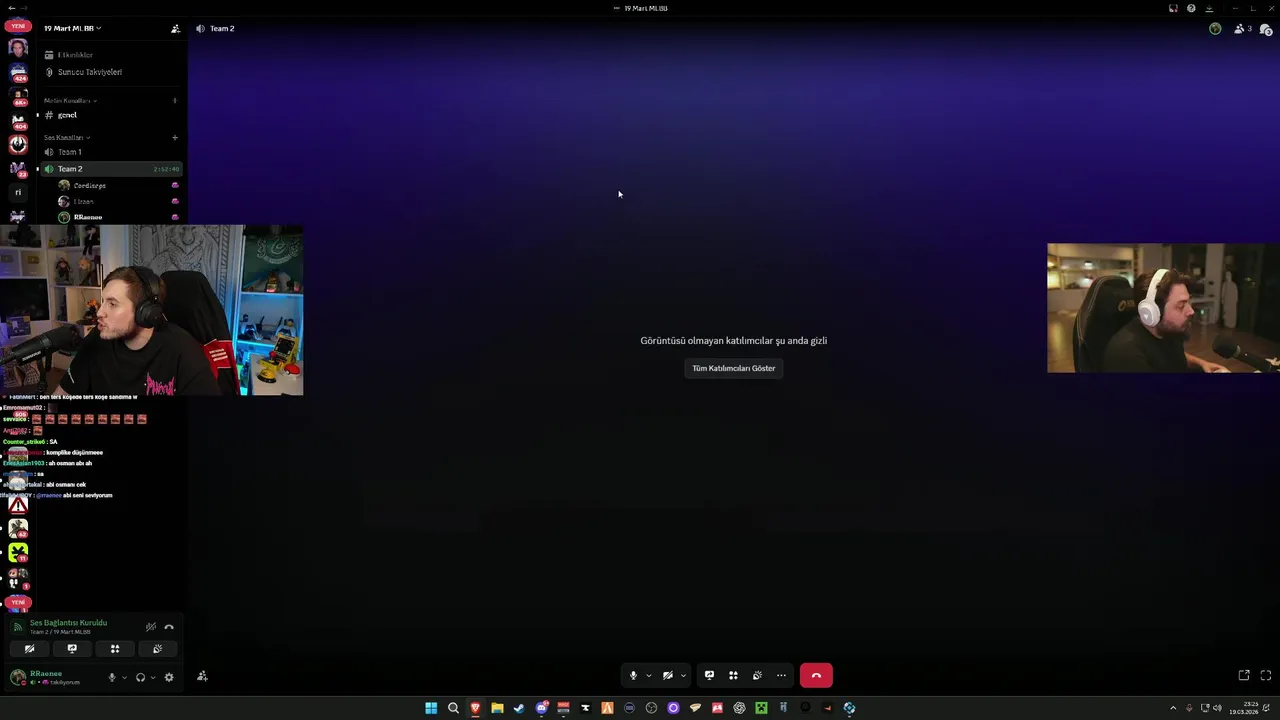Open the Etkinlikler events entry
The width and height of the screenshot is (1280, 720).
click(x=110, y=55)
